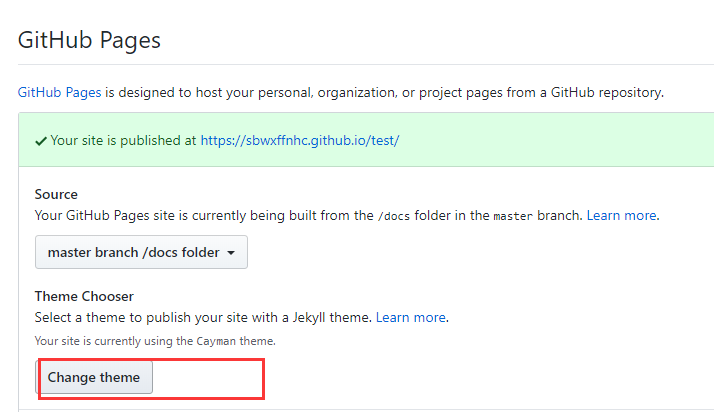Screen dimensions: 714x412
Task: Click Learn more beside the Source description
Action: (x=621, y=215)
